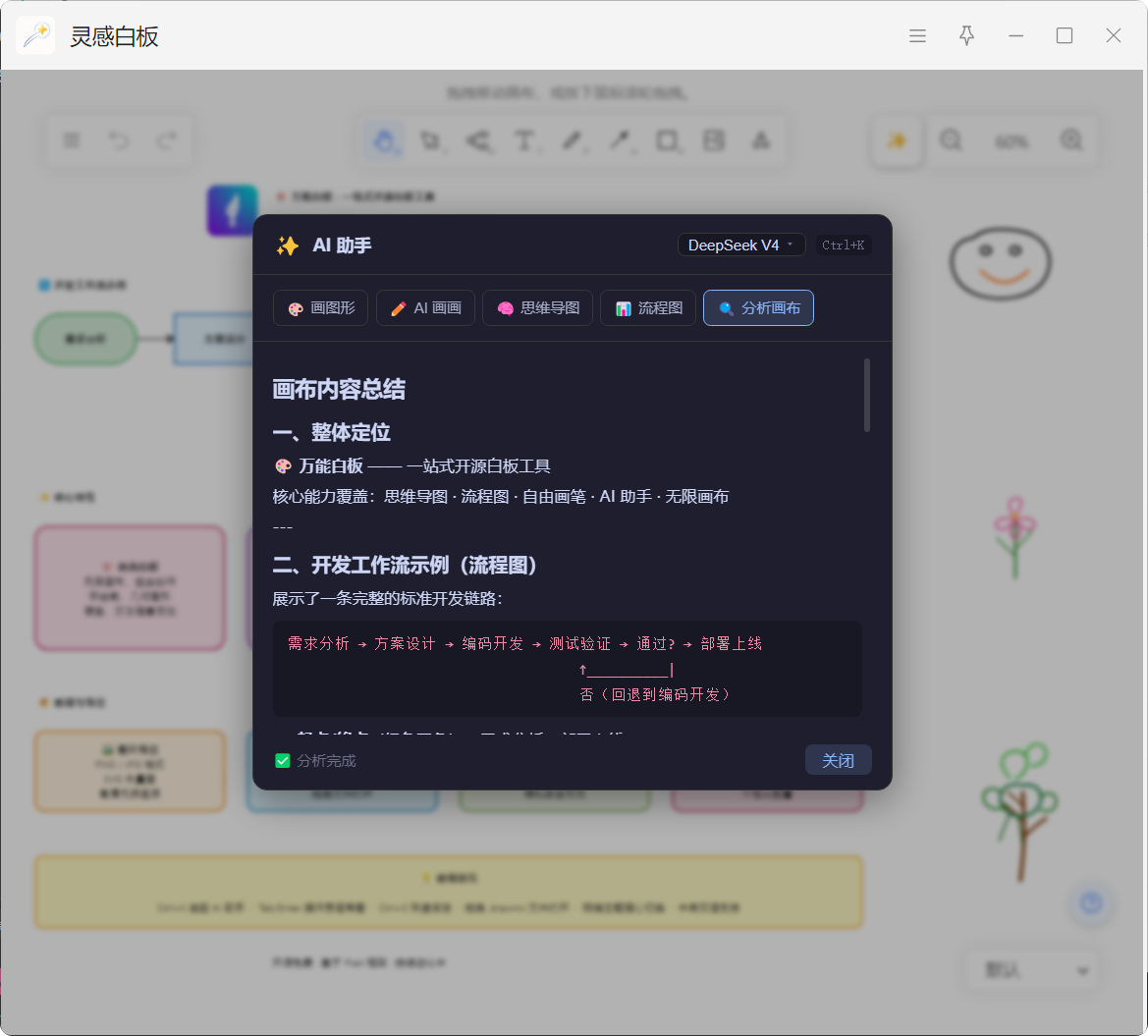The width and height of the screenshot is (1148, 1036).
Task: Maximize the 灵感白板 window
Action: [1065, 36]
